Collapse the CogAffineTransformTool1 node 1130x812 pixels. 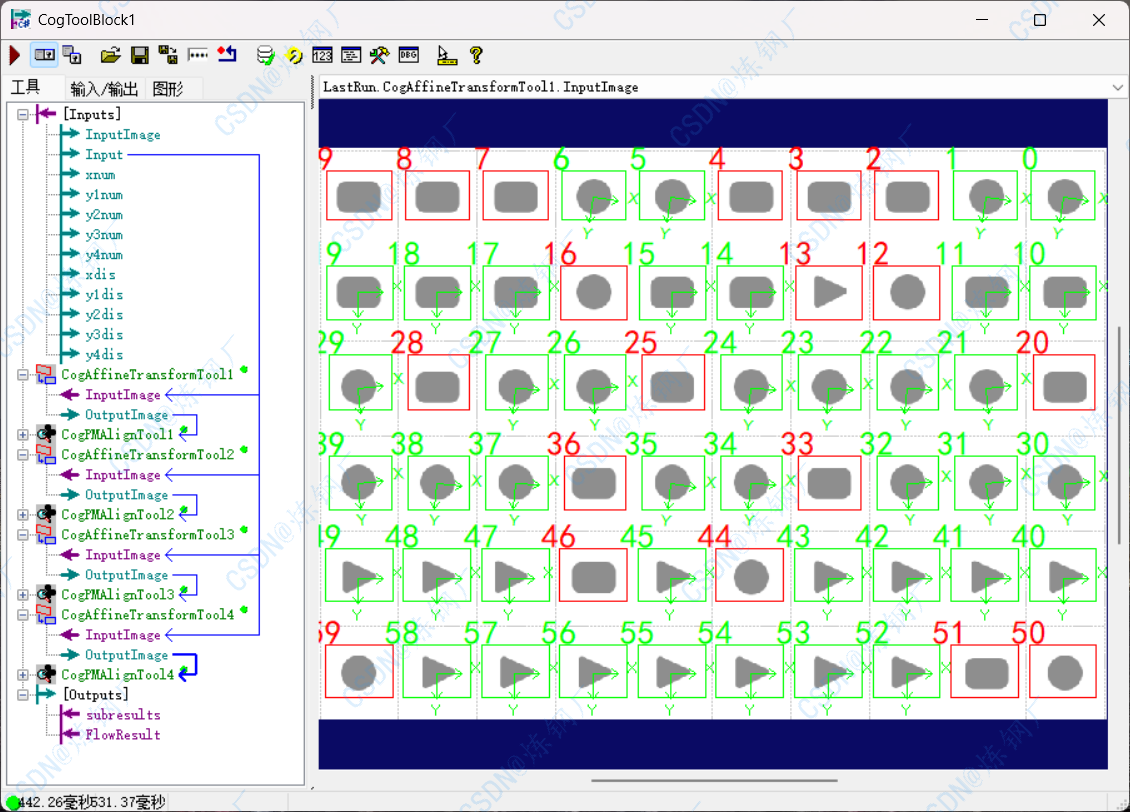point(23,375)
